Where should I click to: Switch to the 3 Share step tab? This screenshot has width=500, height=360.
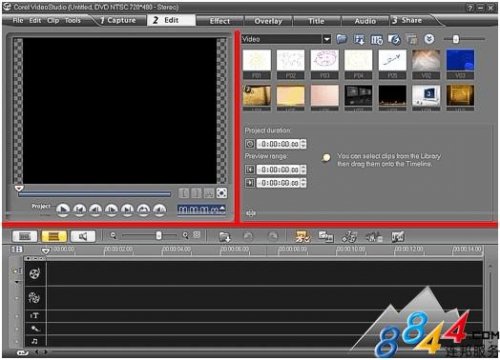(407, 20)
